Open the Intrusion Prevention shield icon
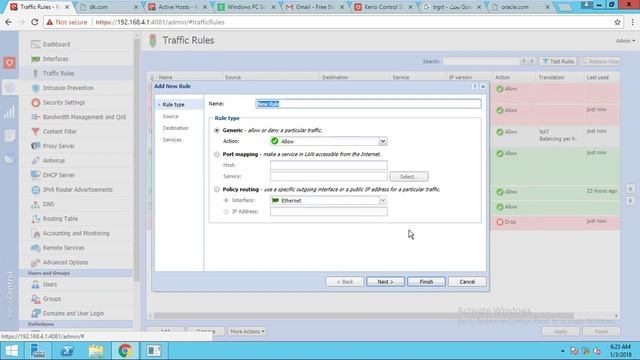The image size is (640, 360). point(36,88)
